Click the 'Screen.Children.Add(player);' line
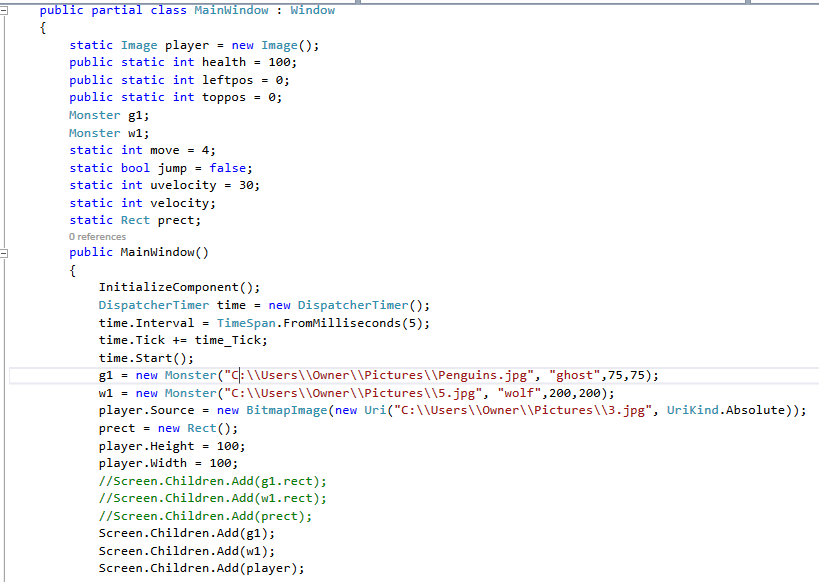 (x=201, y=568)
